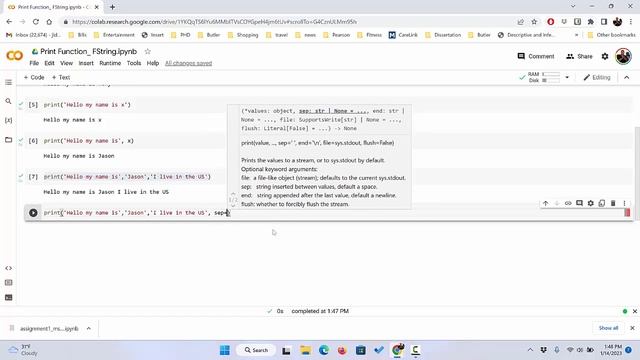
Task: Open Windows Start menu
Action: (x=225, y=350)
